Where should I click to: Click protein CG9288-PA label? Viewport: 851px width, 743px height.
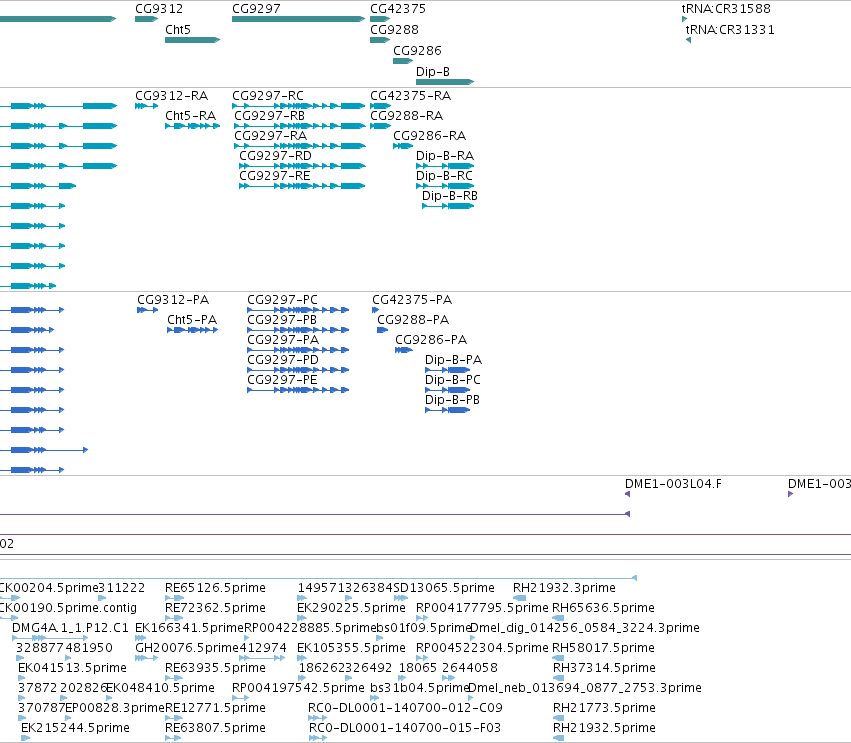pyautogui.click(x=413, y=320)
